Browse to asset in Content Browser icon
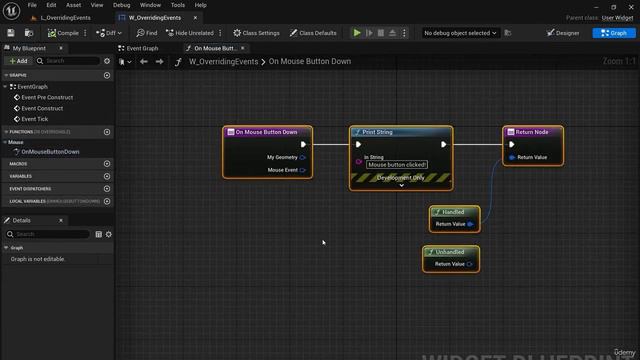Screen dimensions: 640x360 pos(29,33)
